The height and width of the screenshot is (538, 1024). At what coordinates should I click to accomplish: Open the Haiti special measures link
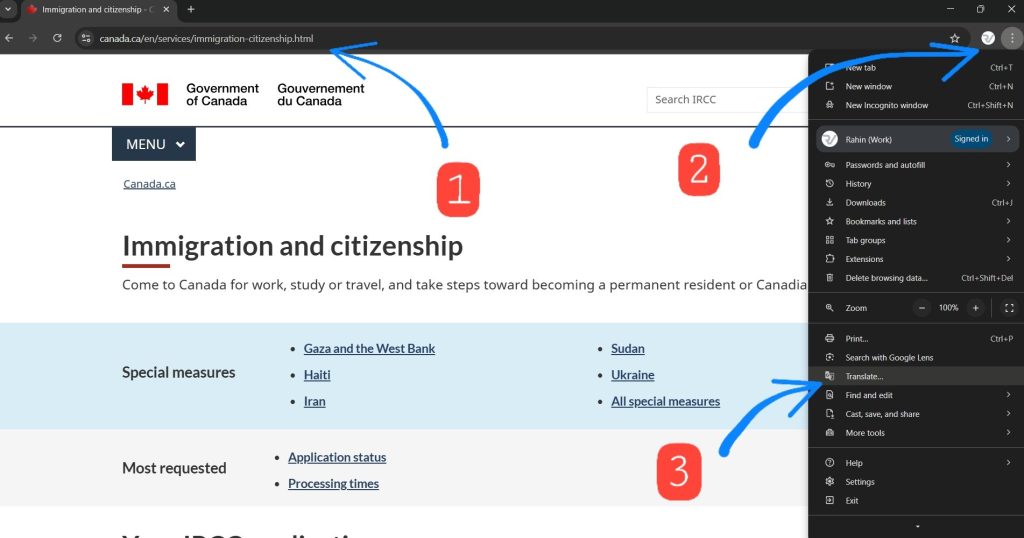pos(317,375)
